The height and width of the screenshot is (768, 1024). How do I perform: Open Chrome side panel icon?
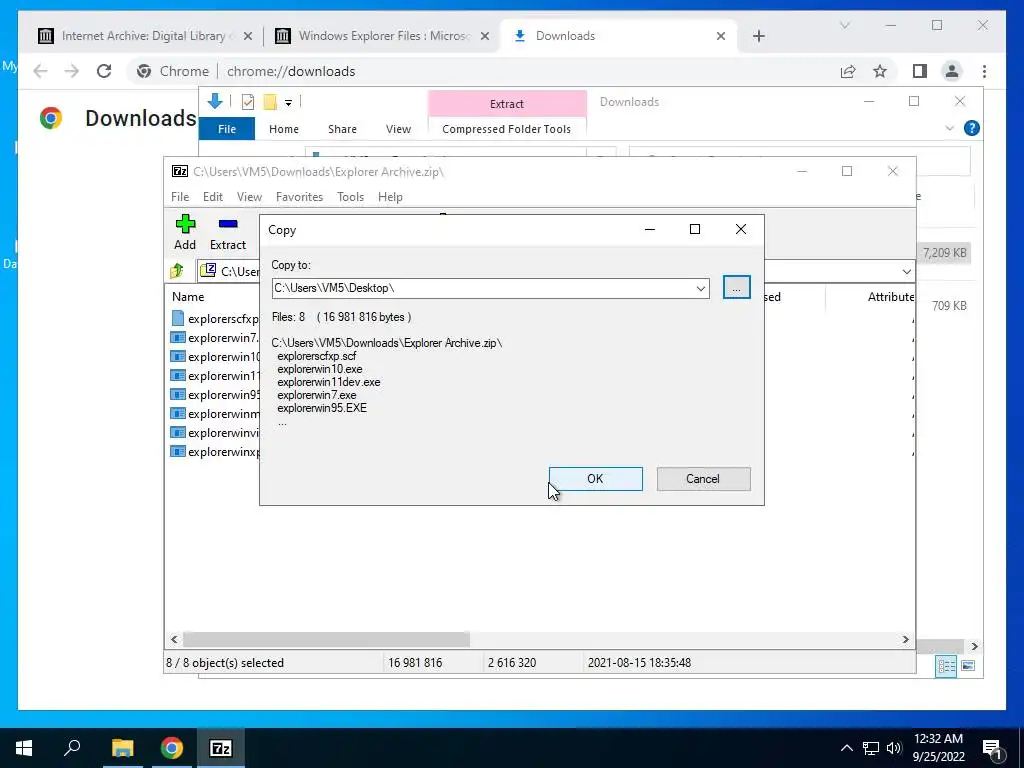[920, 71]
